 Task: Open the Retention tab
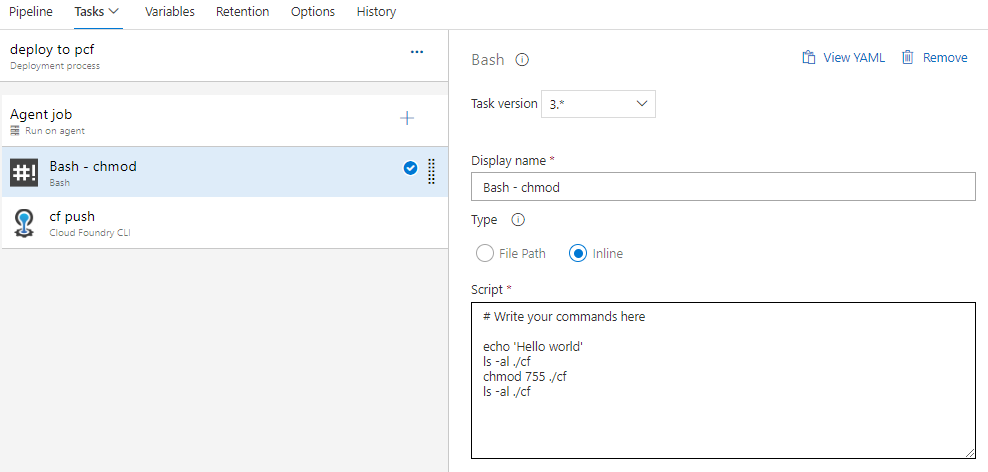click(x=243, y=12)
